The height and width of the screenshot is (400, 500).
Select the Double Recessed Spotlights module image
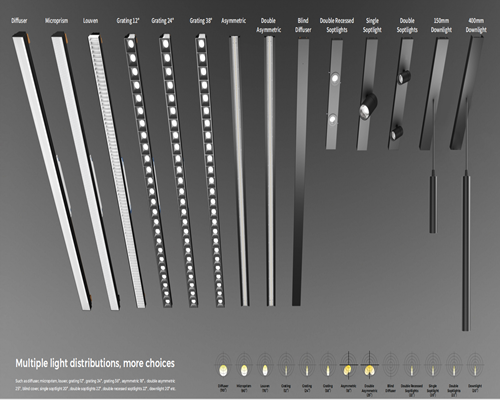coord(334,94)
